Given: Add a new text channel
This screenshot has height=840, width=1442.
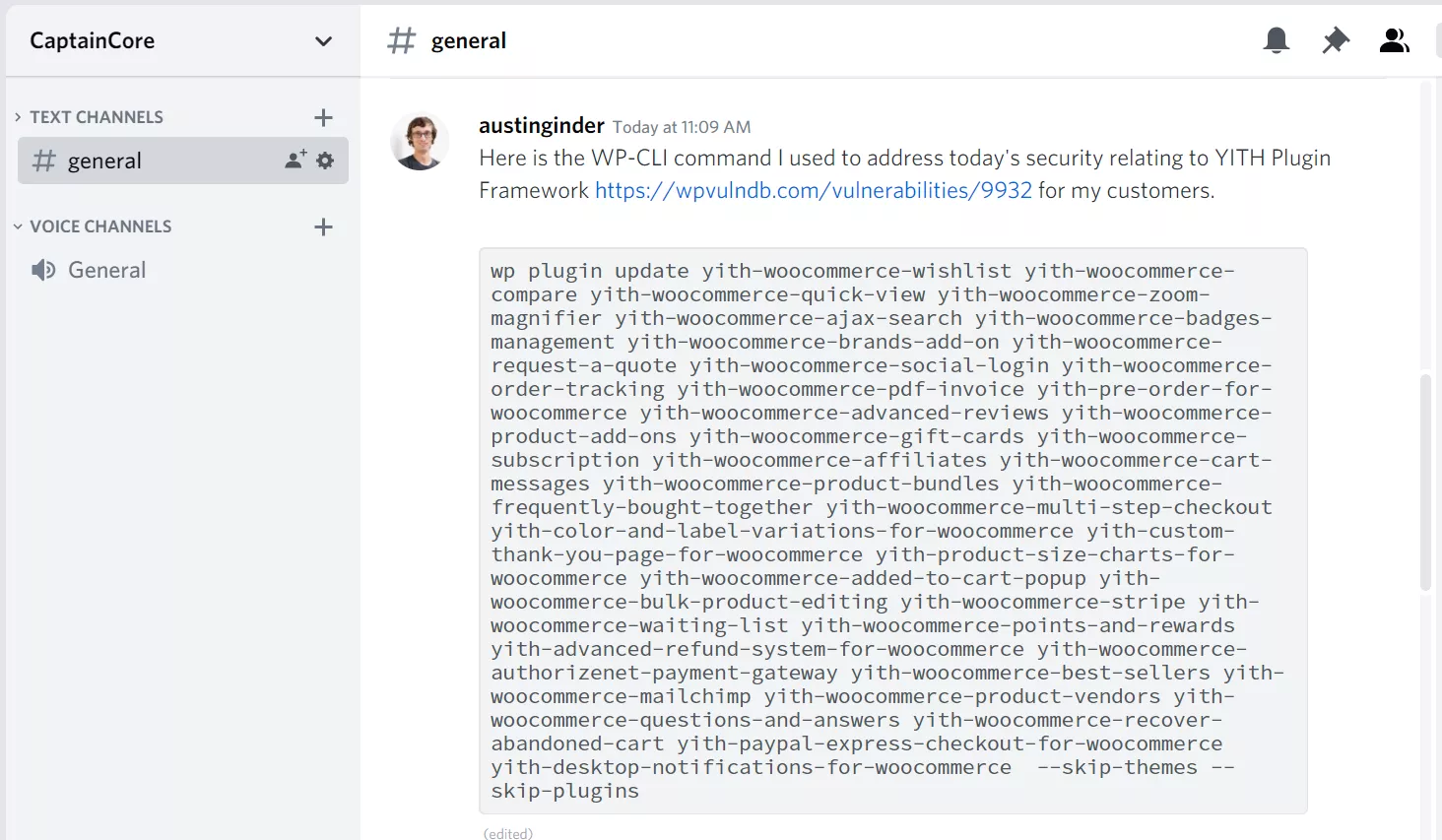Looking at the screenshot, I should click(323, 118).
